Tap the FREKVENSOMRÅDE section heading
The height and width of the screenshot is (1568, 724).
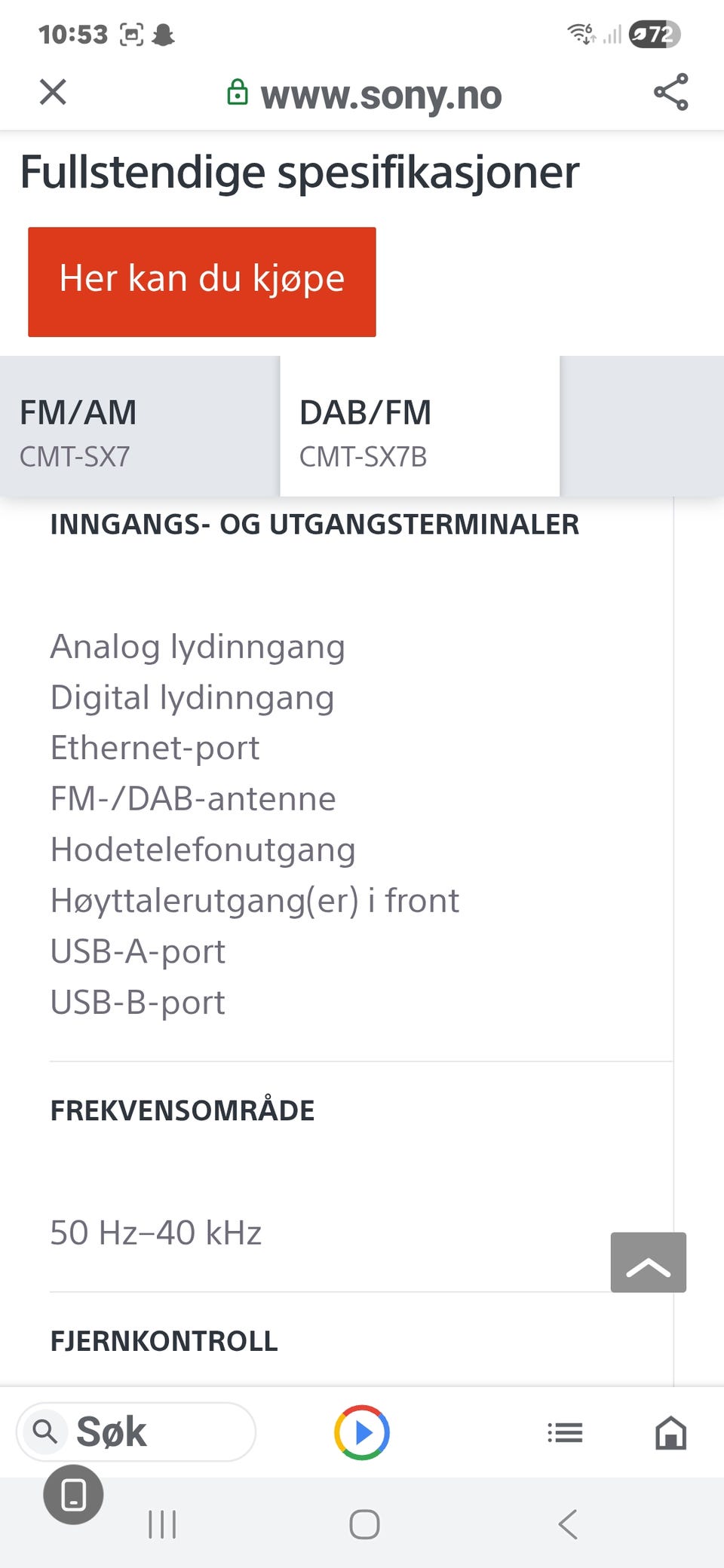[183, 1110]
